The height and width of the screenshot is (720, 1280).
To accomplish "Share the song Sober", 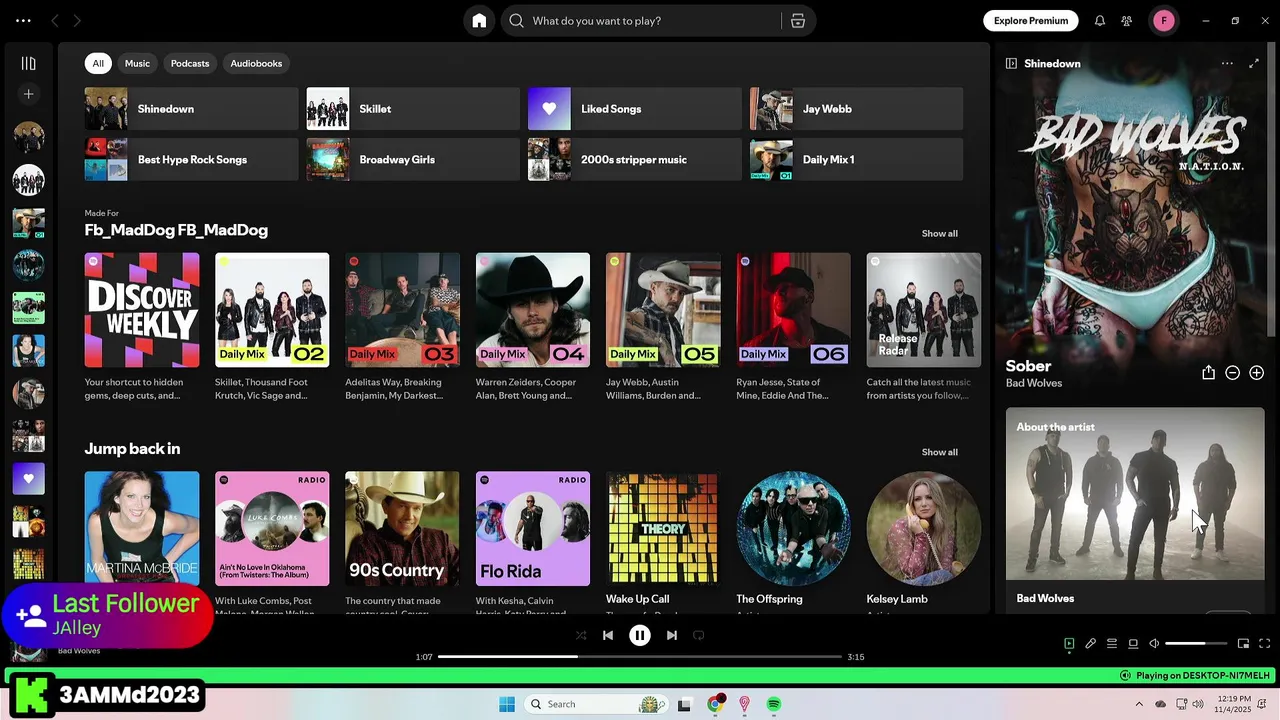I will pyautogui.click(x=1208, y=372).
